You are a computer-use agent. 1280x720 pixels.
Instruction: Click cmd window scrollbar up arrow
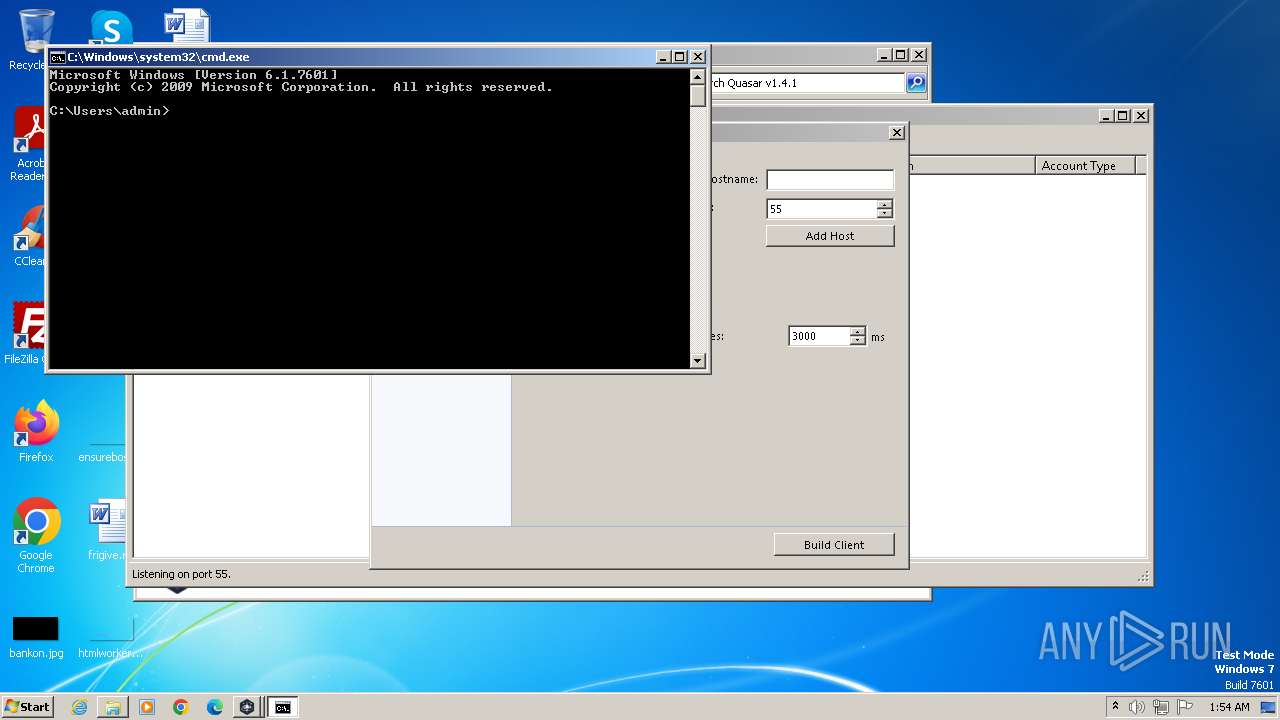click(698, 76)
